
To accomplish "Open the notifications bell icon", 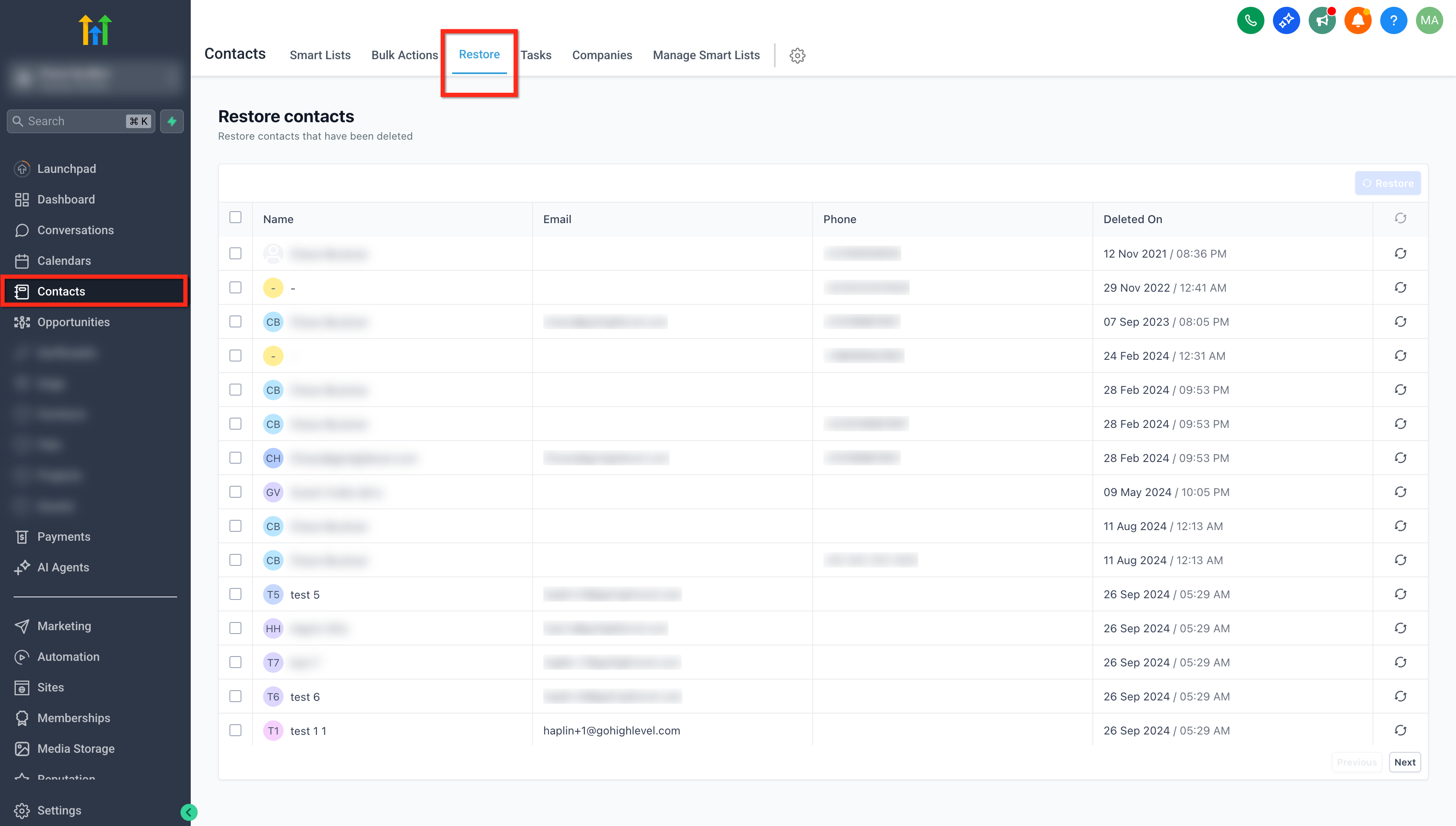I will 1357,21.
